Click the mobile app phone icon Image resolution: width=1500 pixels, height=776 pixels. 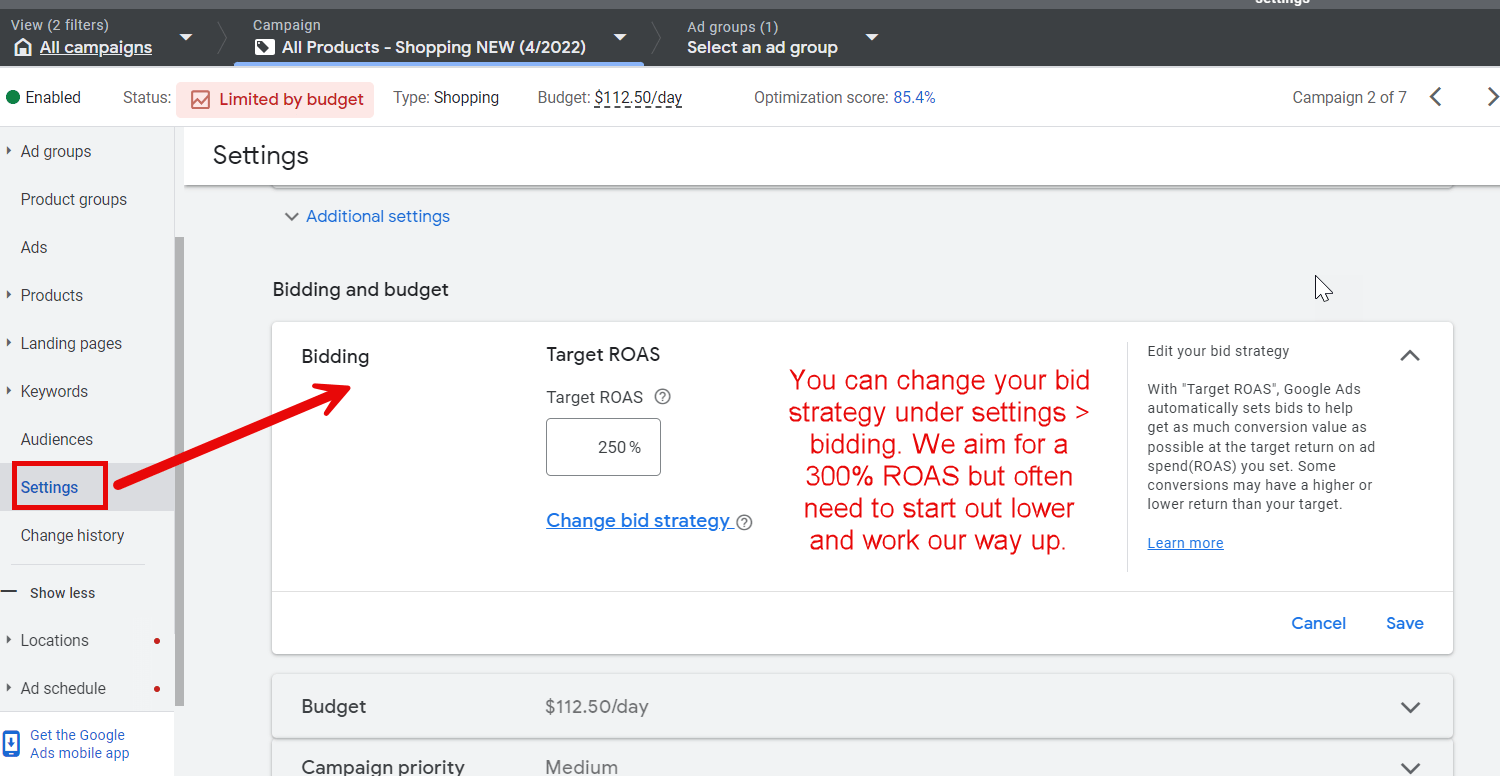point(12,744)
